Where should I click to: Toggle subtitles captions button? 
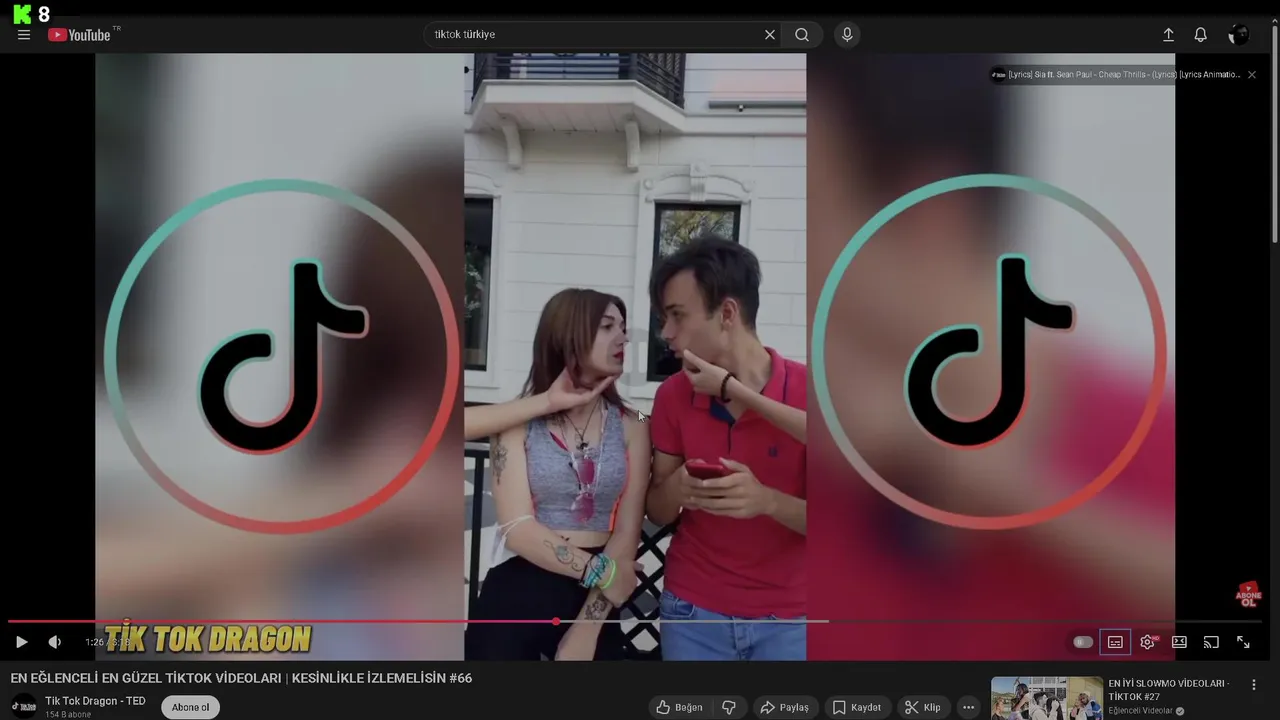tap(1115, 642)
